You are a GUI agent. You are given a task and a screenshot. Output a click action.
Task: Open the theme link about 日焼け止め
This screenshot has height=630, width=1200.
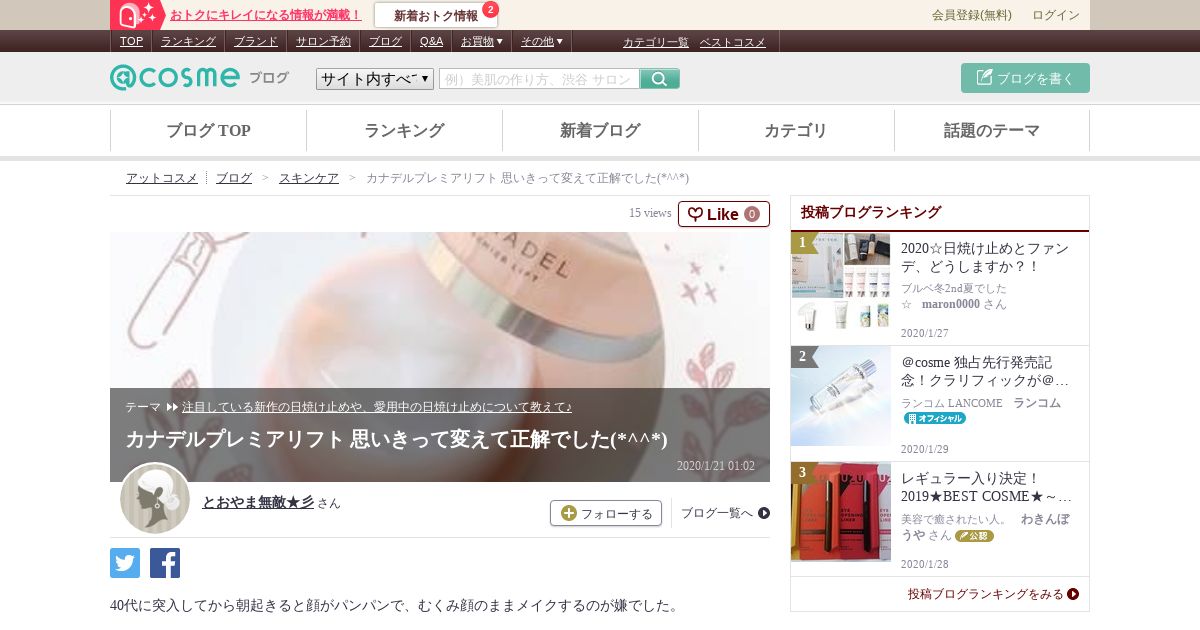(377, 407)
